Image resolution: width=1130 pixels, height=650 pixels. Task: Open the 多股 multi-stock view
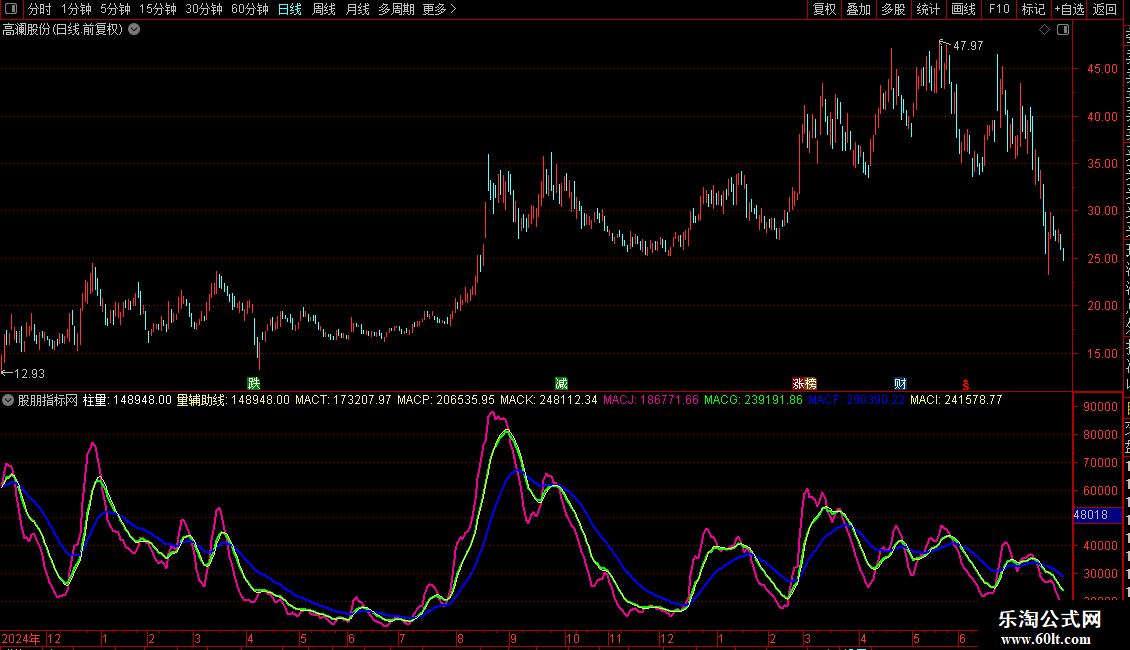point(894,9)
